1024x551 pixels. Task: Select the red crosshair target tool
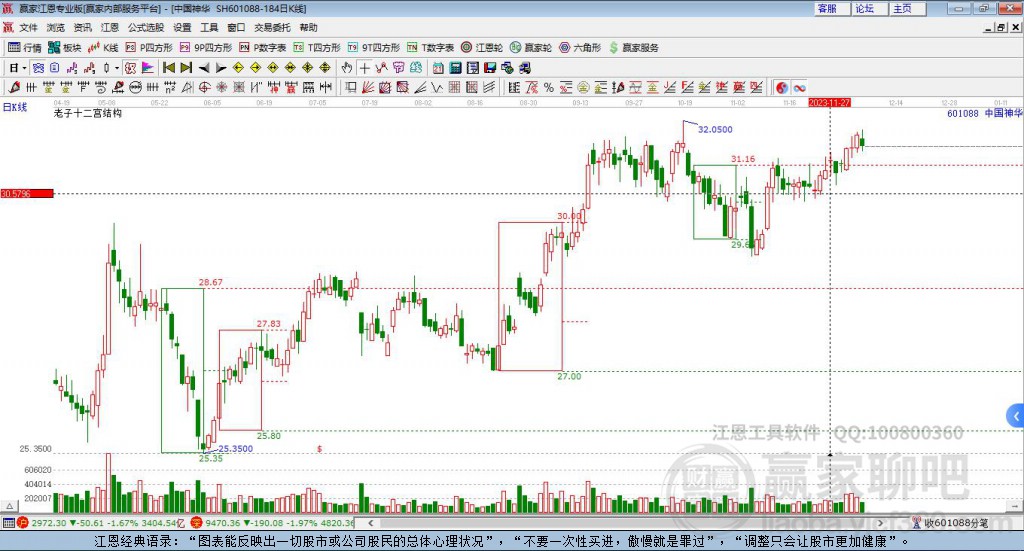[204, 87]
